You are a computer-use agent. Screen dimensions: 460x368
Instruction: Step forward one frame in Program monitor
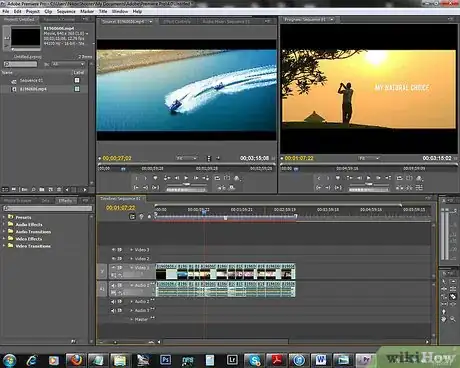coord(378,178)
